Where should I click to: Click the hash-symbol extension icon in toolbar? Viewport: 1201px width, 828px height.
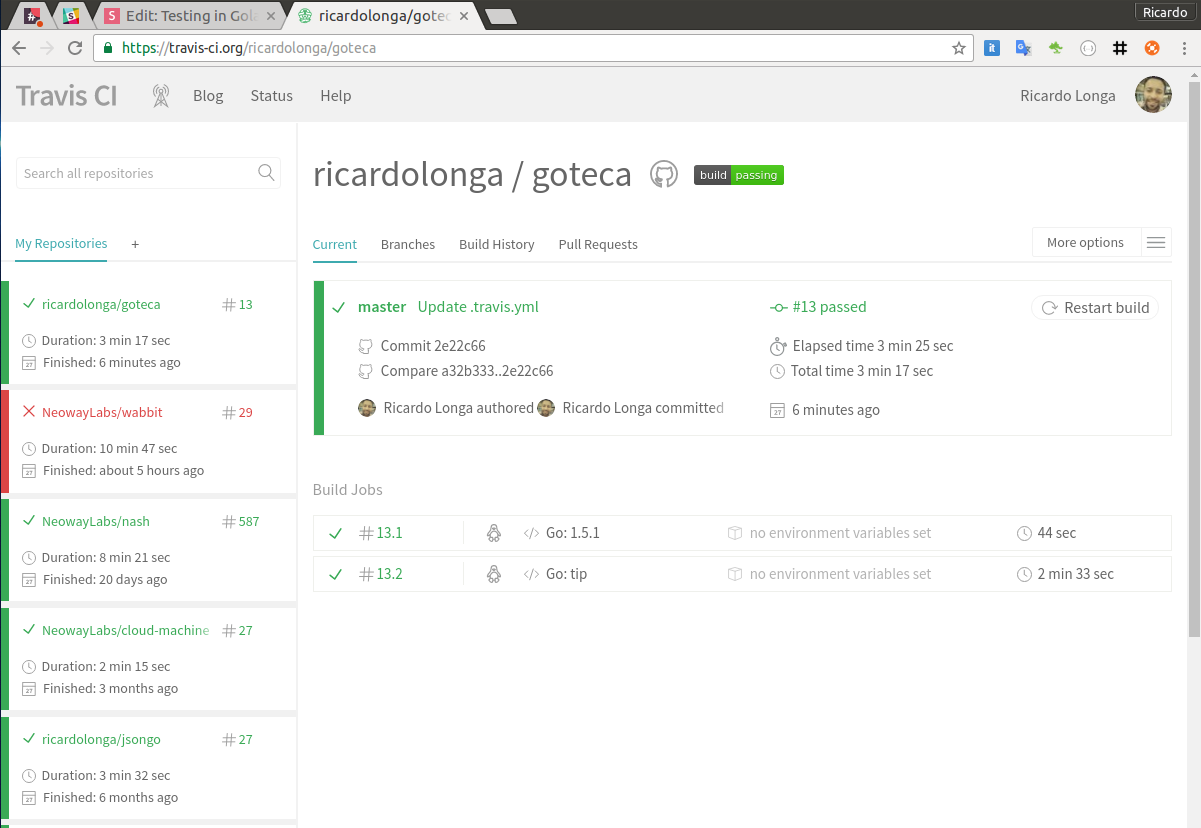tap(1120, 48)
